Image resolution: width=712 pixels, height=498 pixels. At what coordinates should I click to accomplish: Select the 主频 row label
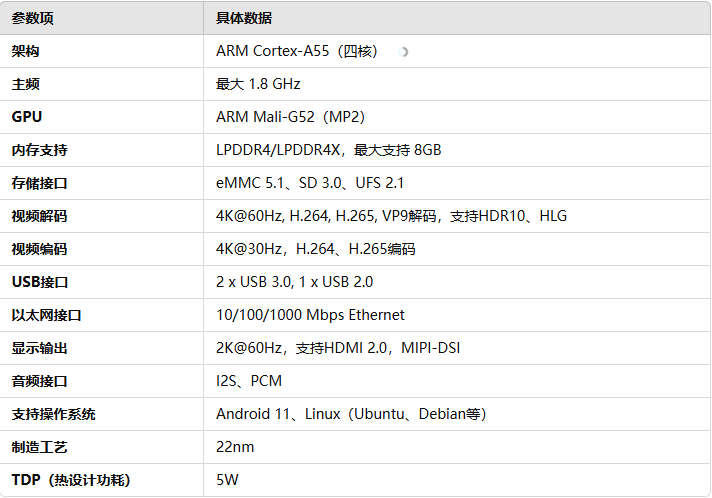click(x=25, y=84)
